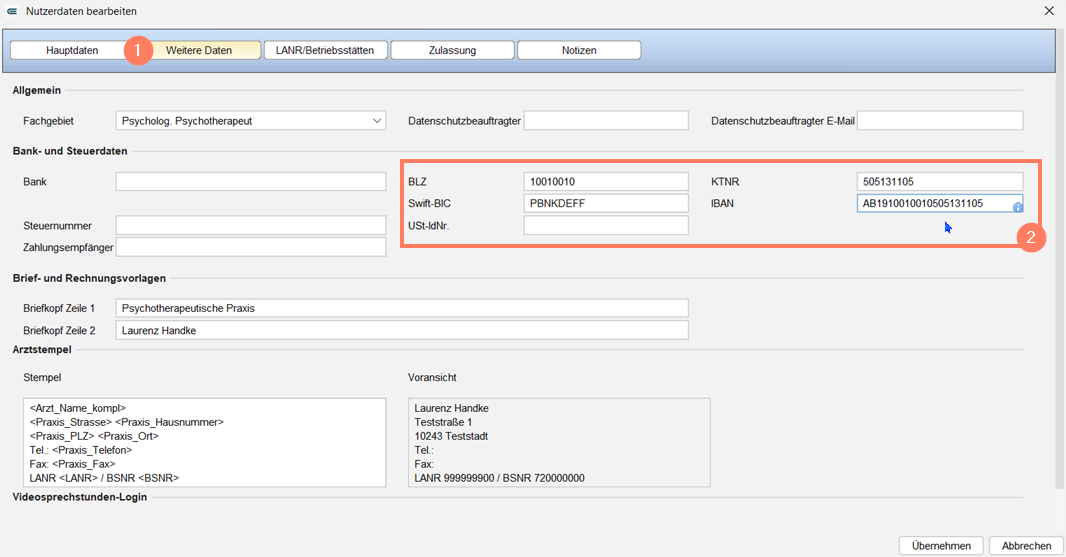Click the app icon in the title bar
The height and width of the screenshot is (557, 1066).
12,12
